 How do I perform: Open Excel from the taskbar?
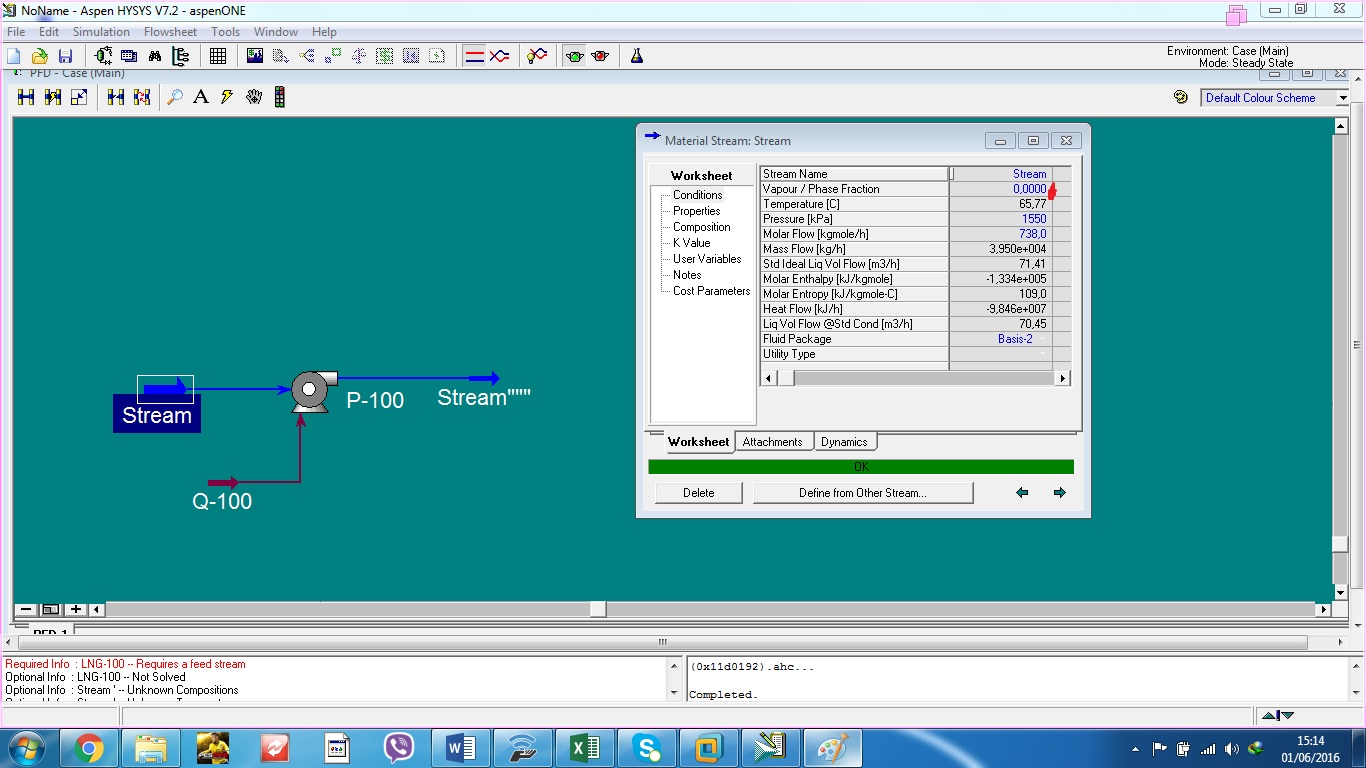pos(584,748)
